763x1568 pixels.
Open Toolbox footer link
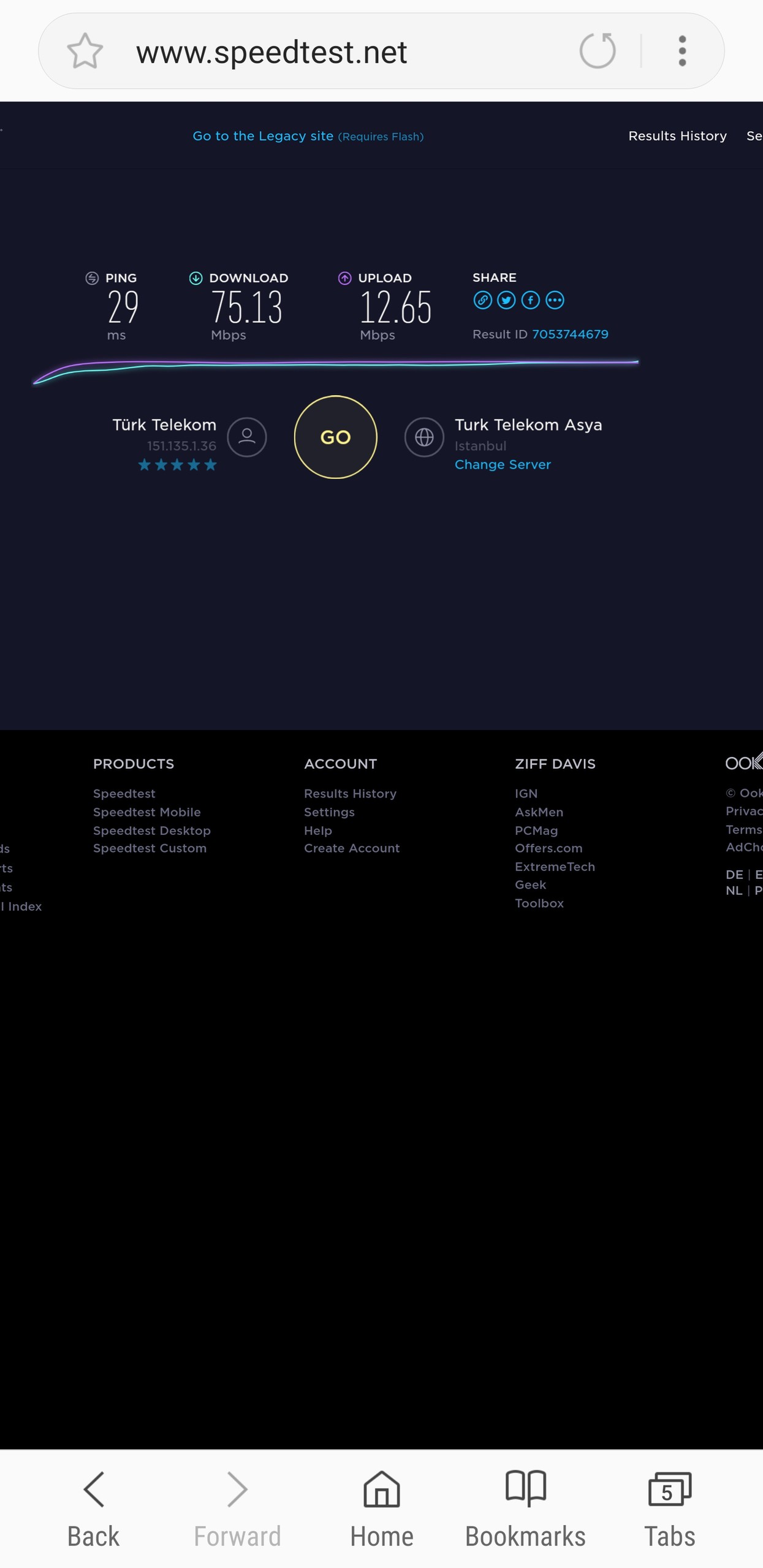pos(539,903)
